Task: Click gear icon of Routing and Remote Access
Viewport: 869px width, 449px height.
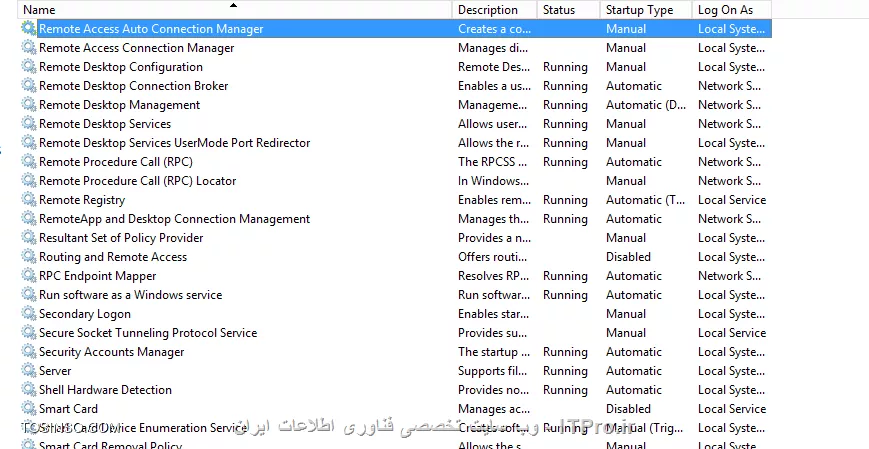Action: (29, 256)
